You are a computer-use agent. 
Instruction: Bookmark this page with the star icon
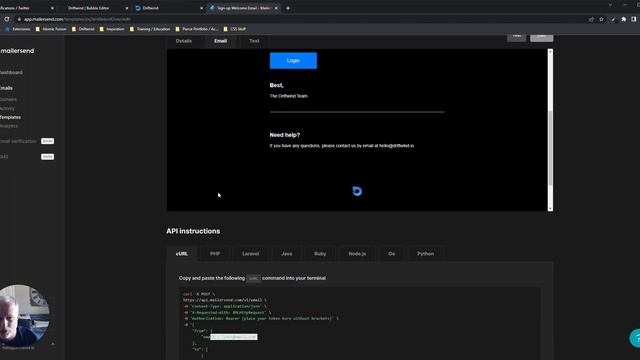pos(601,19)
